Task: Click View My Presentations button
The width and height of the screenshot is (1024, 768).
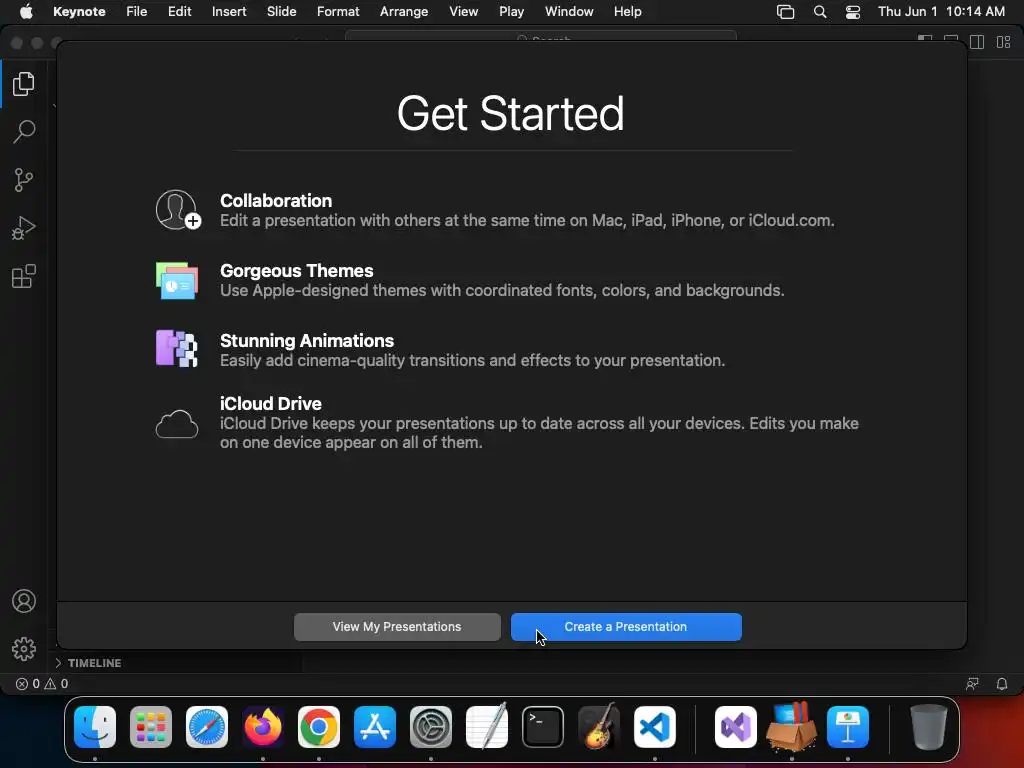Action: tap(397, 627)
